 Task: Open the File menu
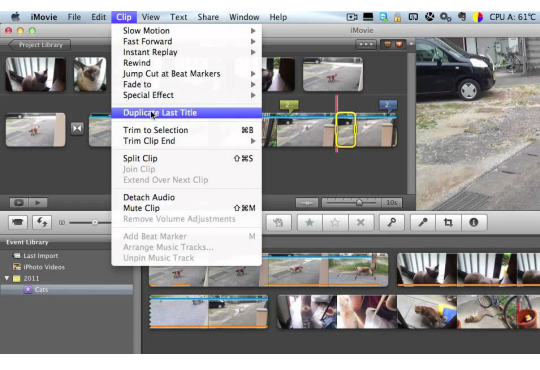[x=74, y=17]
